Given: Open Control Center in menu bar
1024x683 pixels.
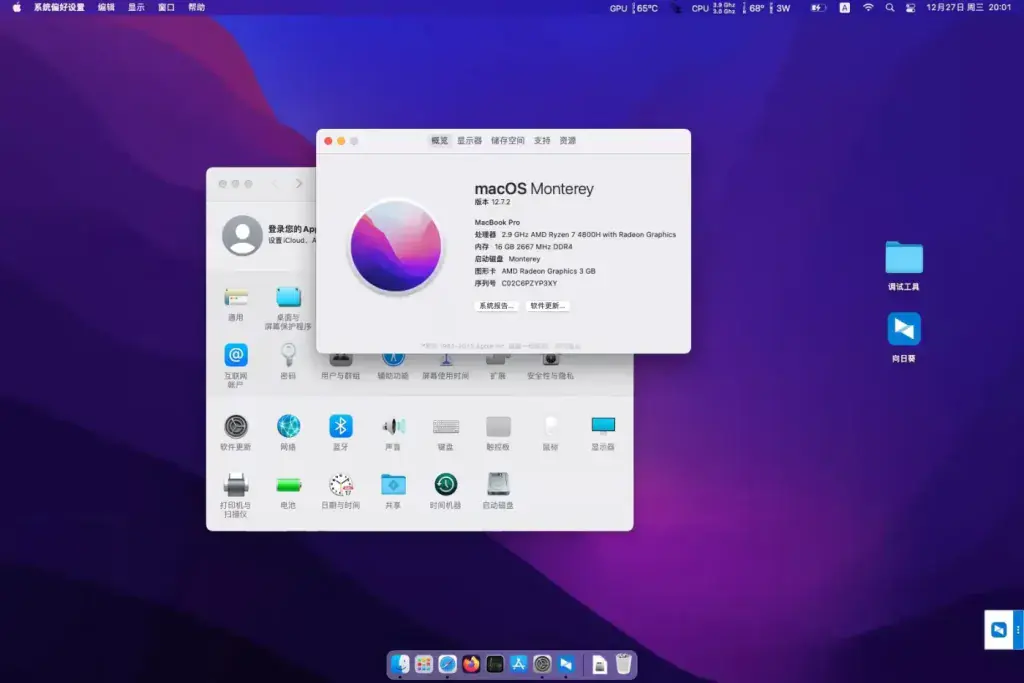Looking at the screenshot, I should click(x=910, y=8).
